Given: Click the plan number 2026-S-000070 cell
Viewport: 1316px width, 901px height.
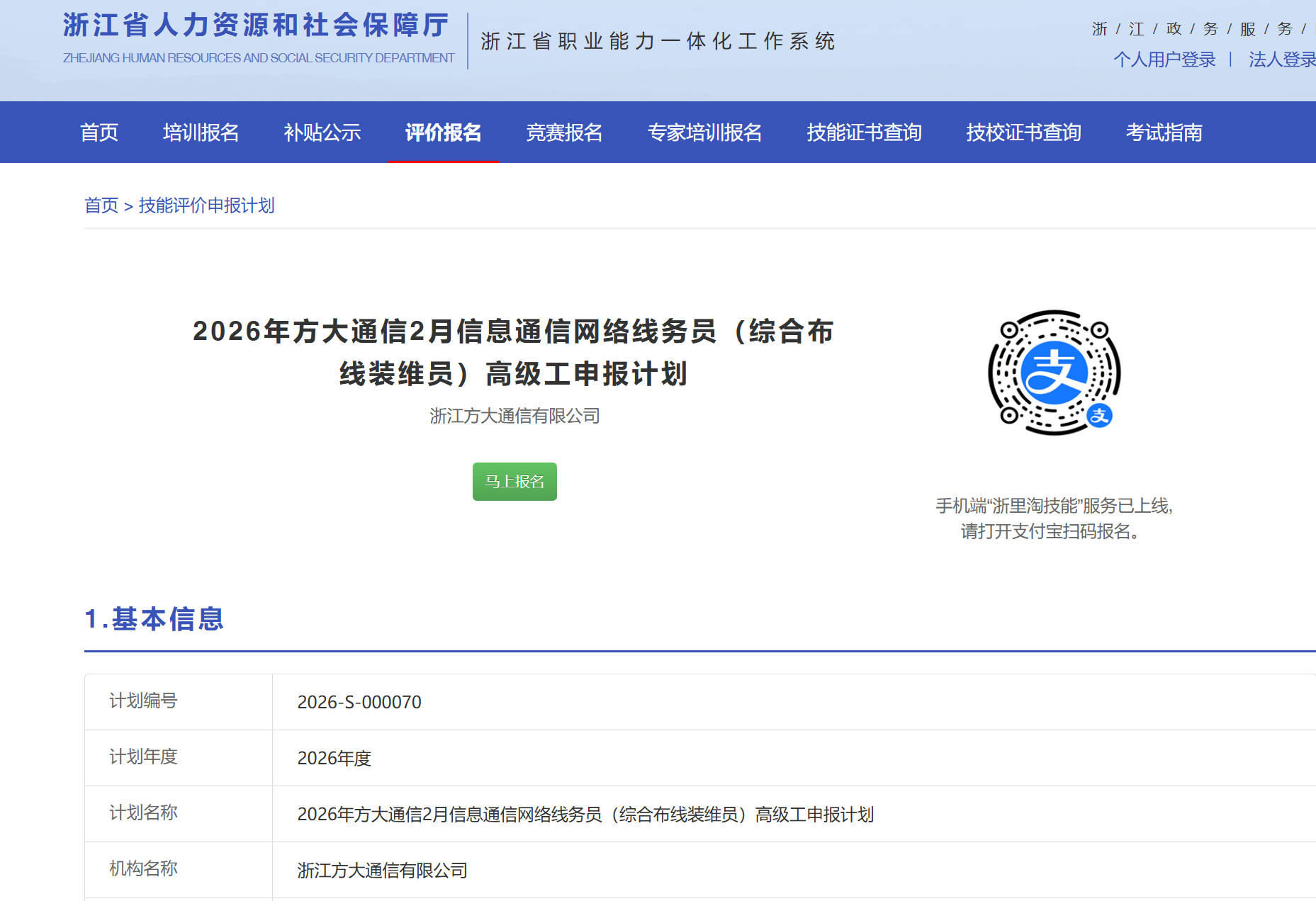Looking at the screenshot, I should coord(359,702).
